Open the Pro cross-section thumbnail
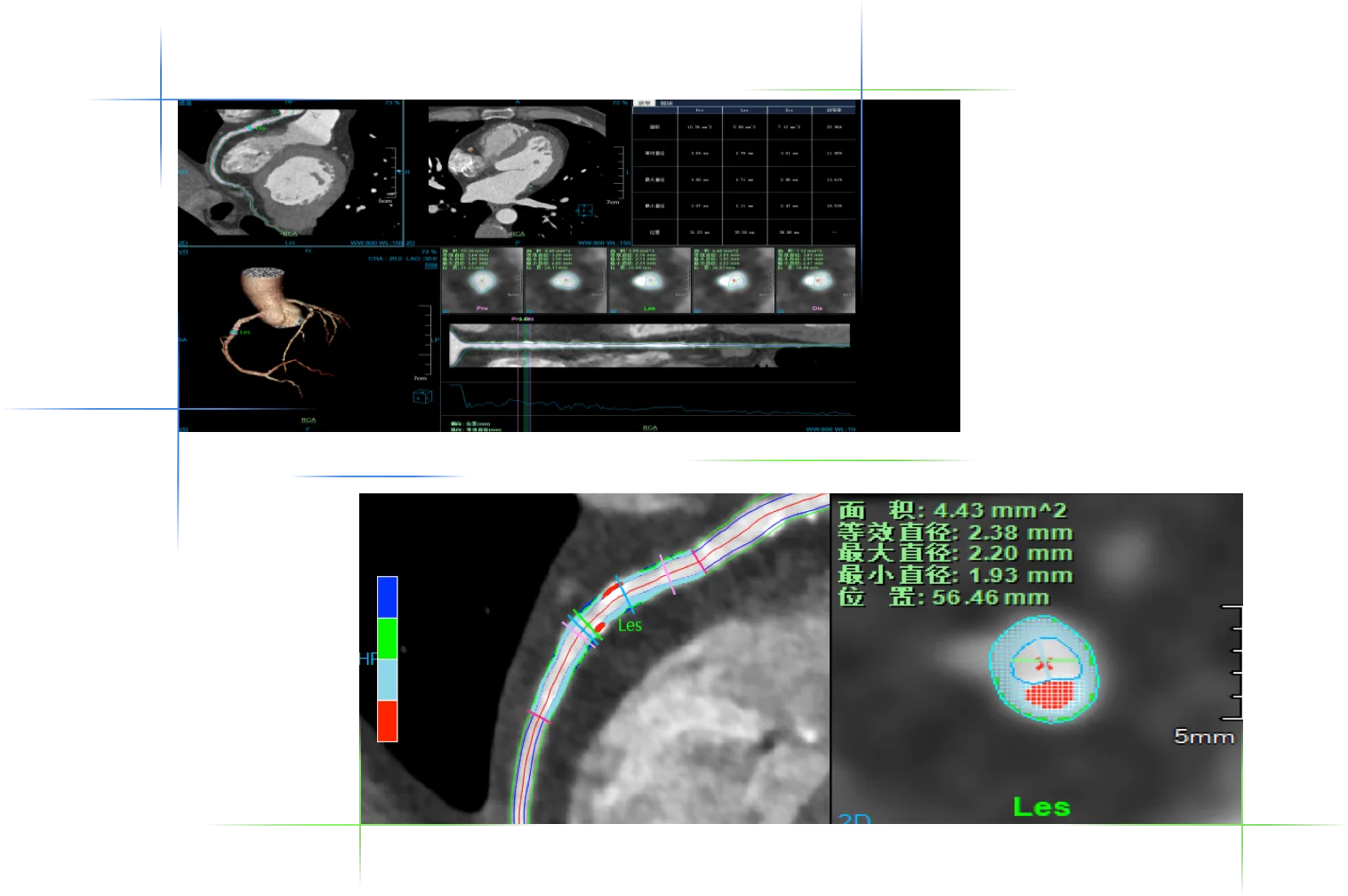The height and width of the screenshot is (896, 1348). click(x=482, y=280)
